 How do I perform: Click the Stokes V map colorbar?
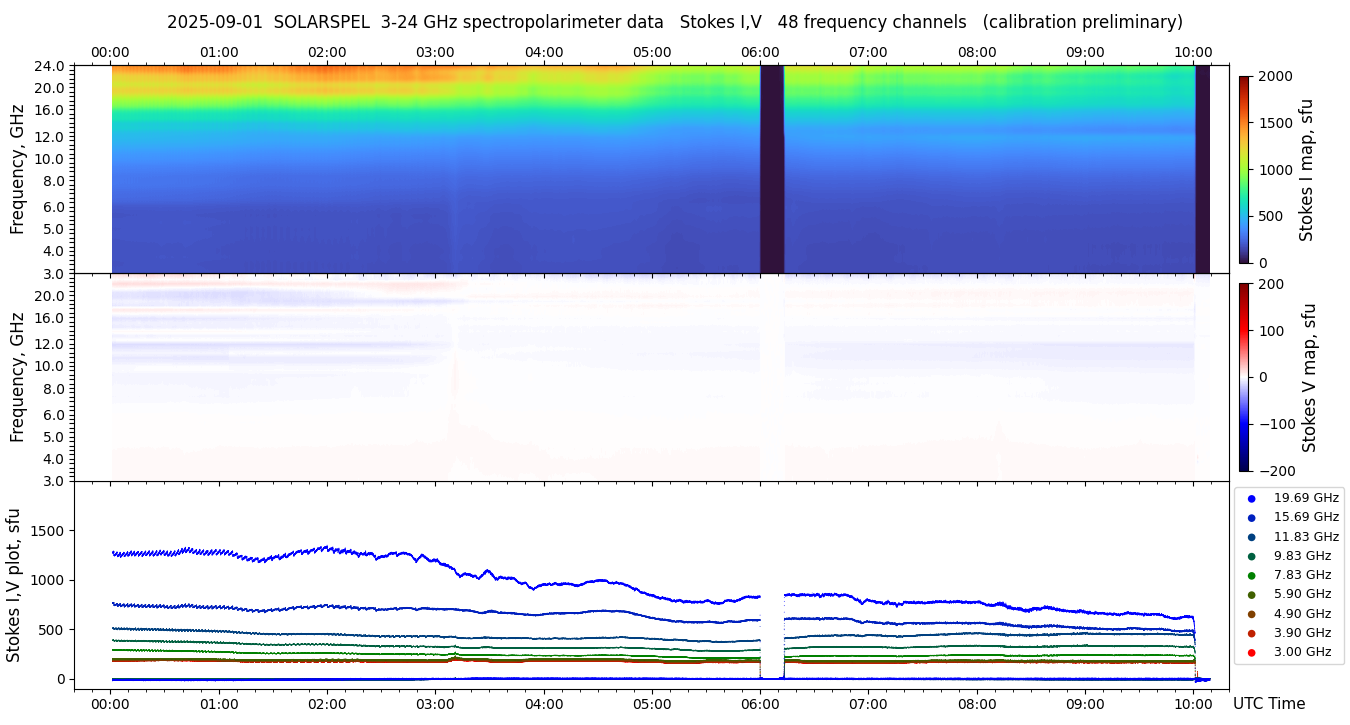coord(1244,377)
